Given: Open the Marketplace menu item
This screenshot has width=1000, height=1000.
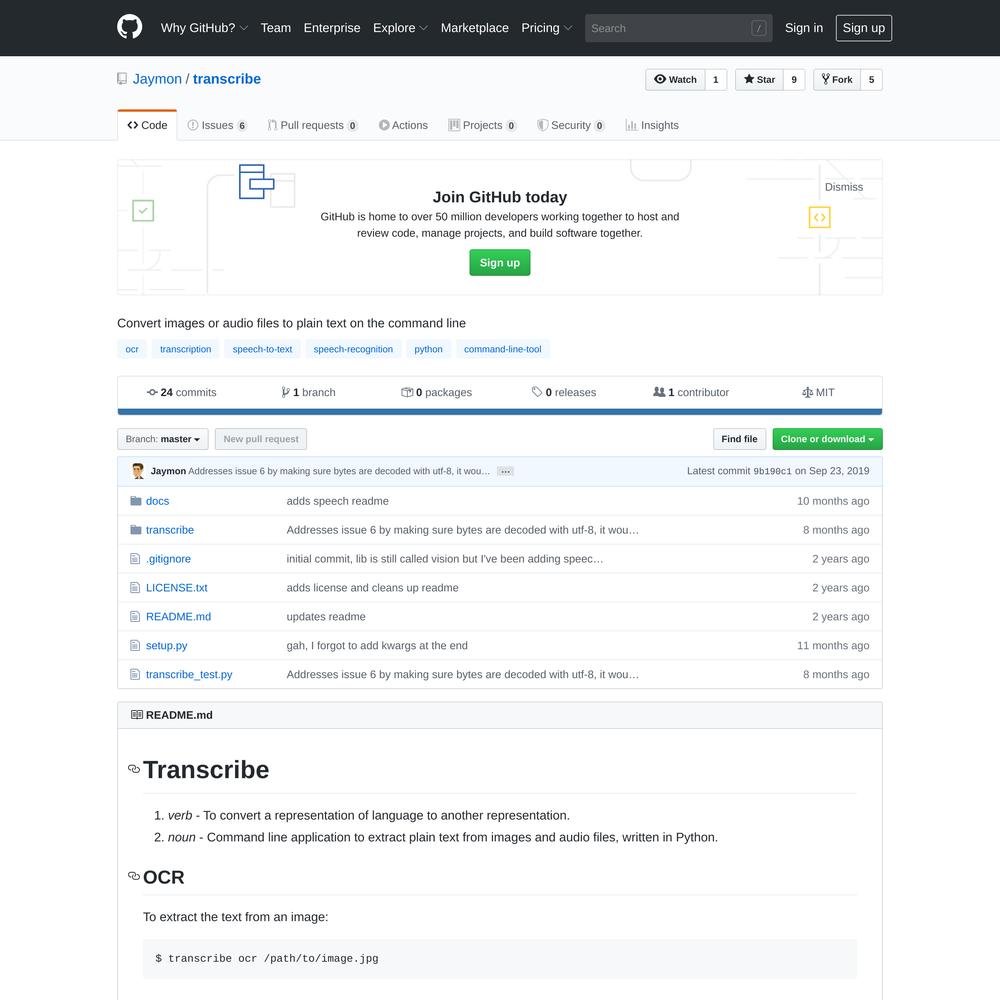Looking at the screenshot, I should [x=474, y=28].
